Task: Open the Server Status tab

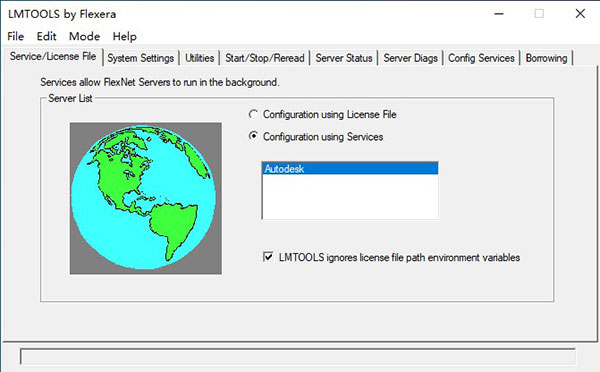Action: pyautogui.click(x=344, y=58)
